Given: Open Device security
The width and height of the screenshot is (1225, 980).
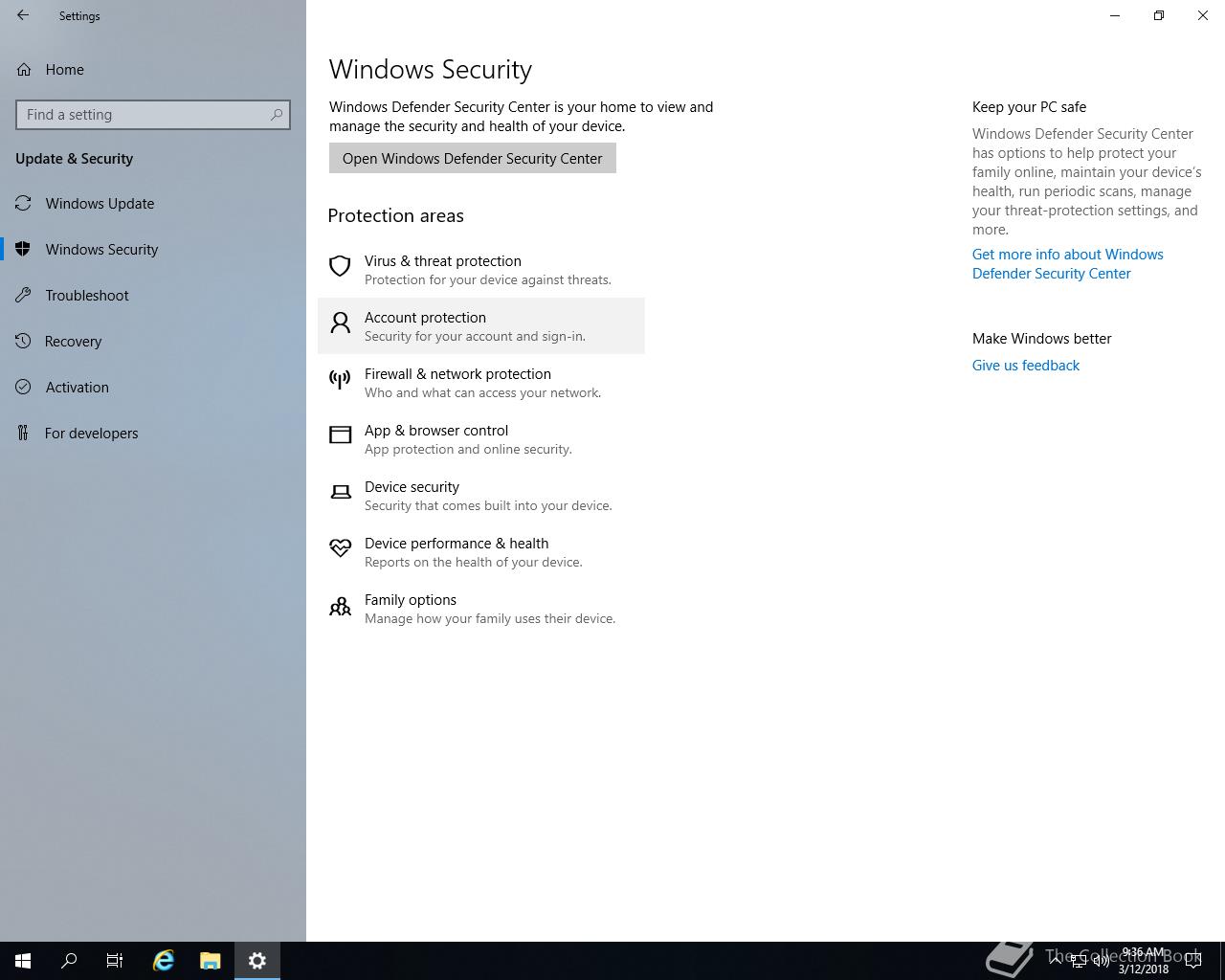Looking at the screenshot, I should 481,496.
